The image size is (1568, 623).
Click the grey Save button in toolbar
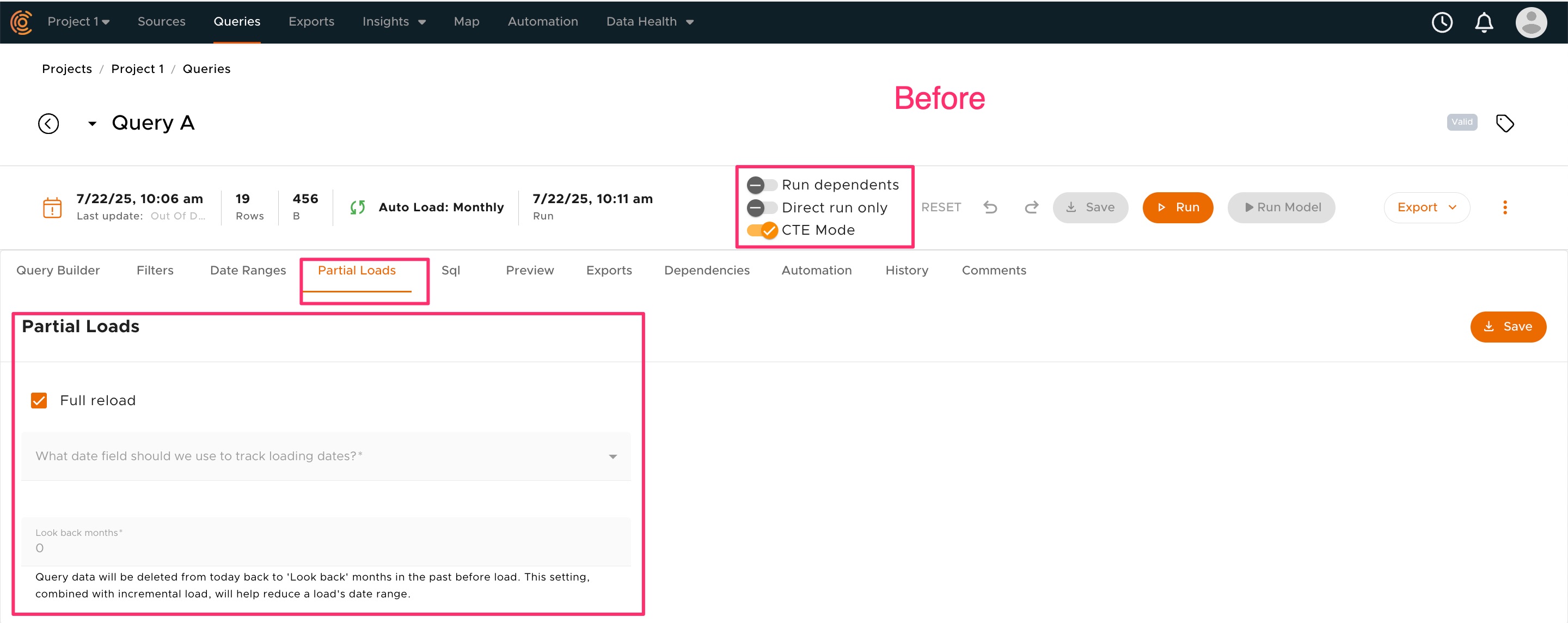1089,207
